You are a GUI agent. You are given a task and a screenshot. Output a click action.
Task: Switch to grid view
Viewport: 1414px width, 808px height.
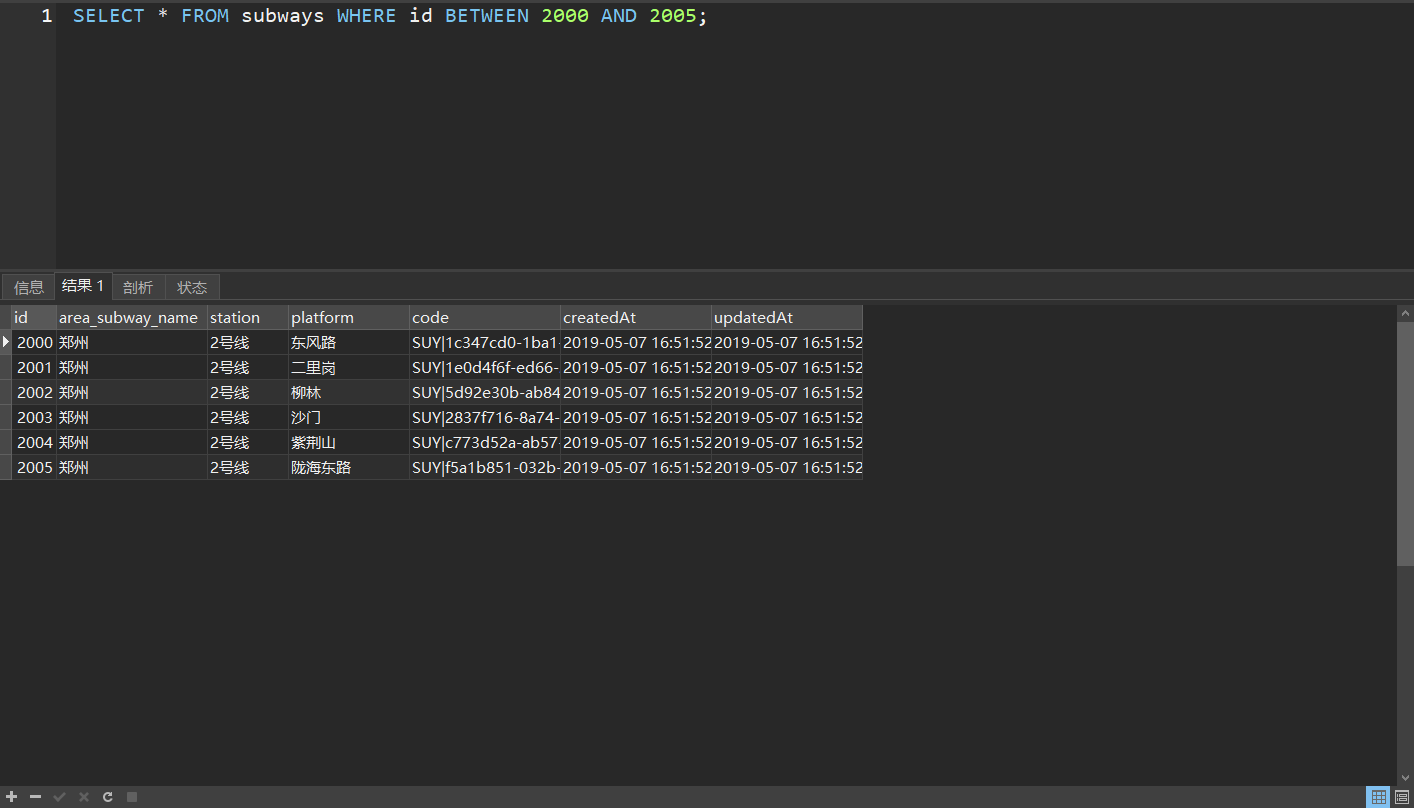[x=1379, y=797]
